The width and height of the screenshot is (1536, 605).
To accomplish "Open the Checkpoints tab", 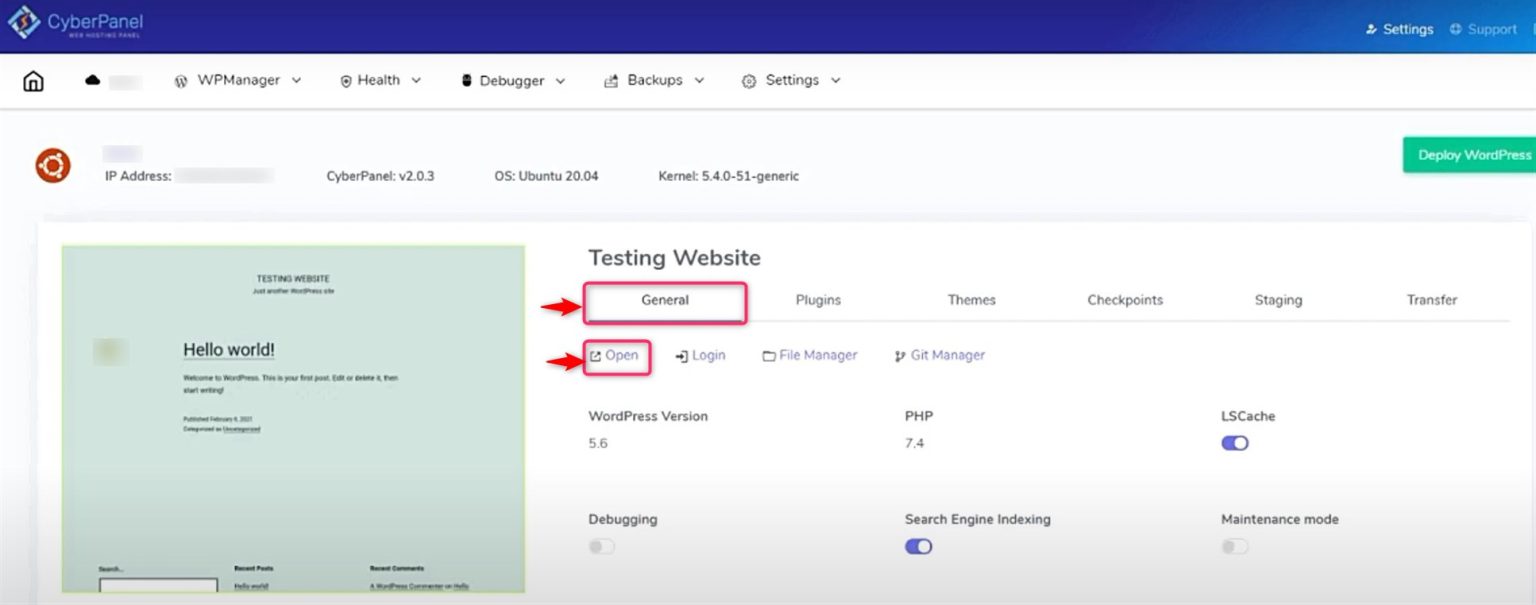I will (1125, 300).
